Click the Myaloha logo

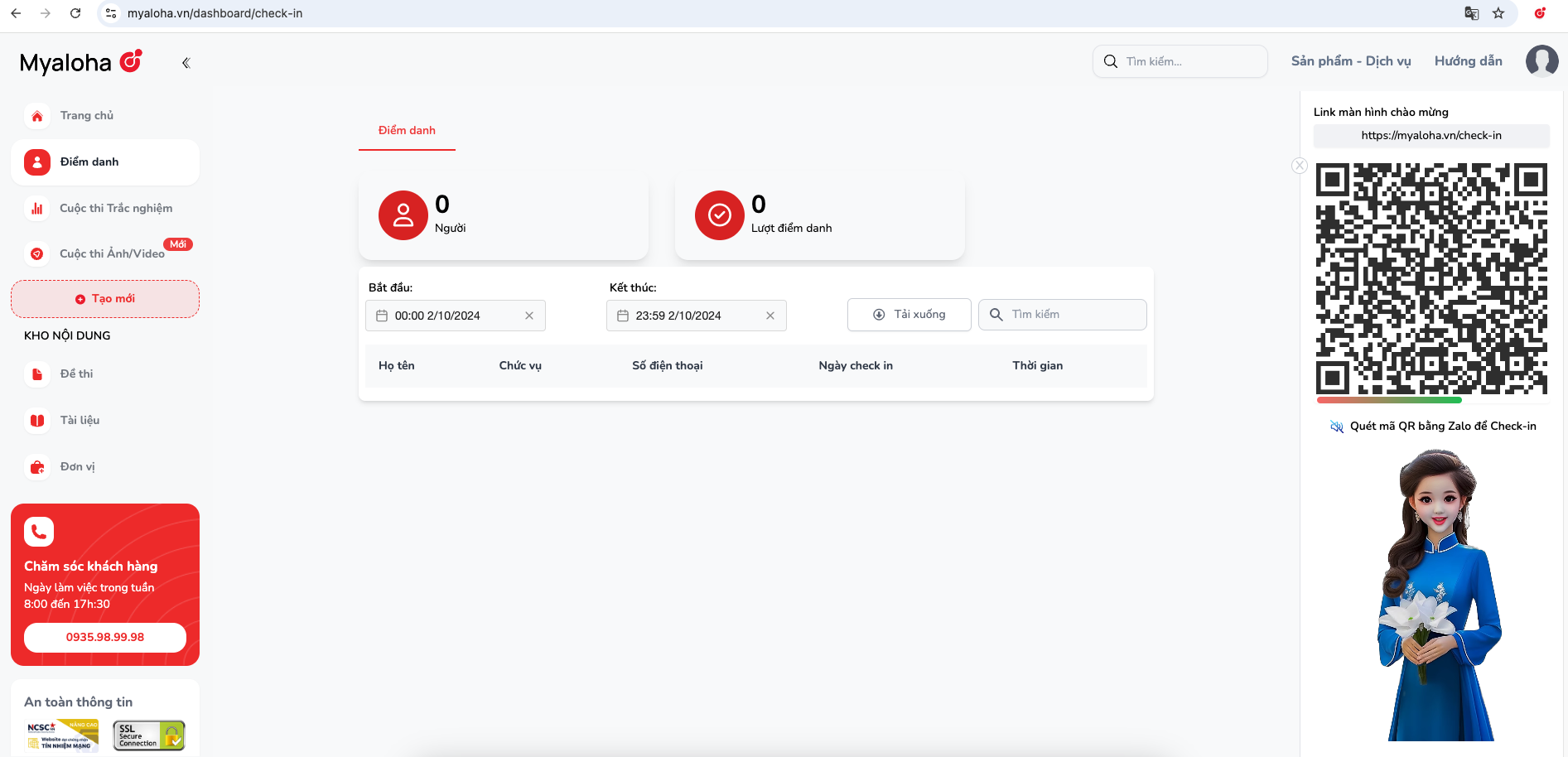80,62
